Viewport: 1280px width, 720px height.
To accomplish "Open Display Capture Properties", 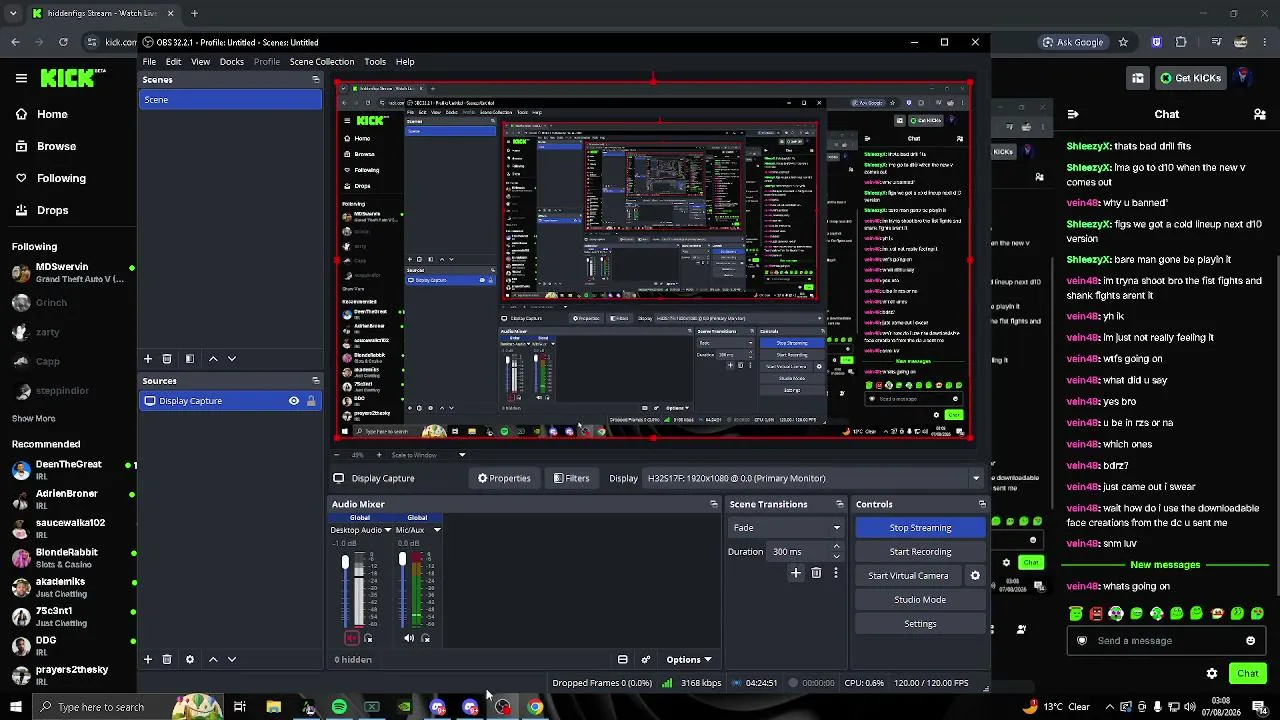I will click(504, 478).
